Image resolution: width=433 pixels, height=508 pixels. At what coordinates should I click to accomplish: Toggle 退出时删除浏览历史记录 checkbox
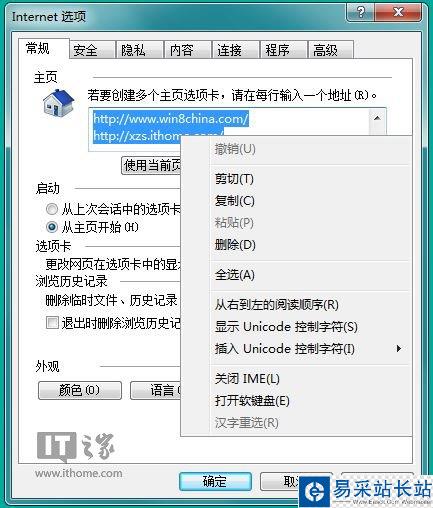(x=52, y=323)
